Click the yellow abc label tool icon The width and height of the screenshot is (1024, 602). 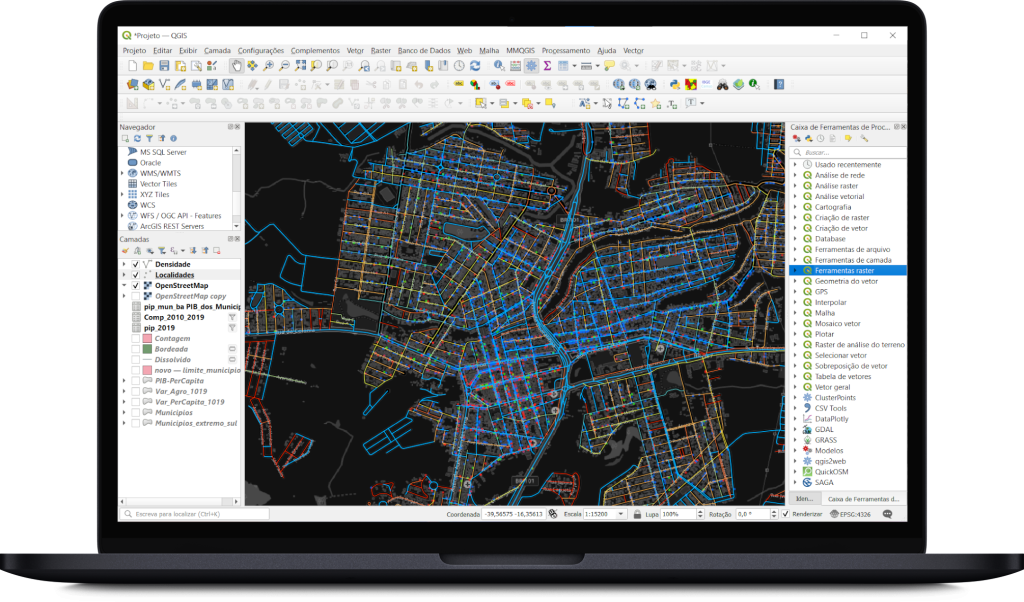click(459, 84)
